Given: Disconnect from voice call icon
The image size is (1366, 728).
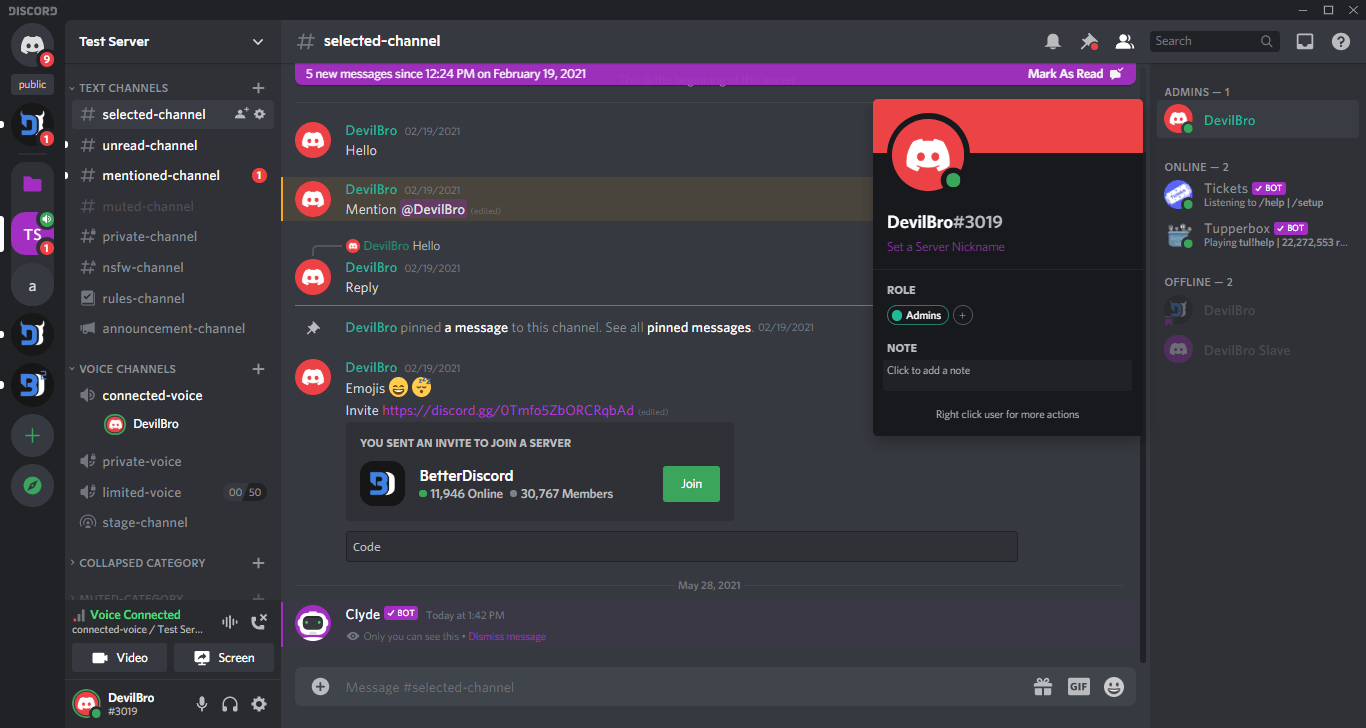Looking at the screenshot, I should (x=259, y=622).
